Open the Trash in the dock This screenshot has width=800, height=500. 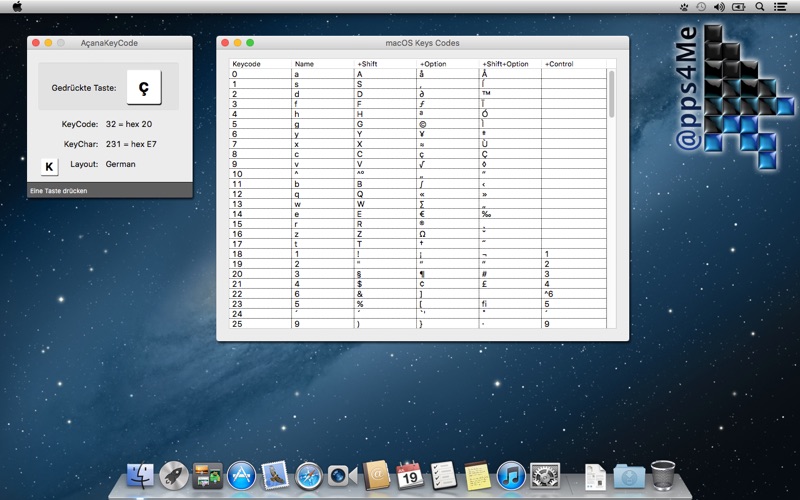[662, 476]
